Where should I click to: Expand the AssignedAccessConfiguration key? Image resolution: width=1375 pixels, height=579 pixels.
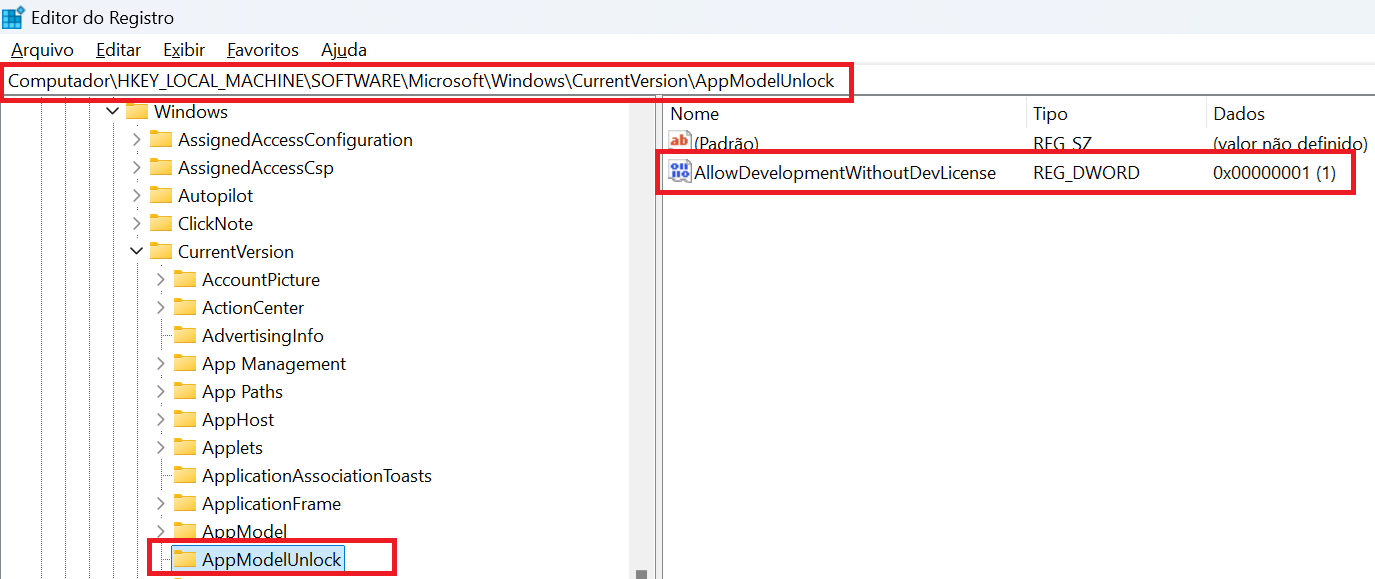[137, 140]
